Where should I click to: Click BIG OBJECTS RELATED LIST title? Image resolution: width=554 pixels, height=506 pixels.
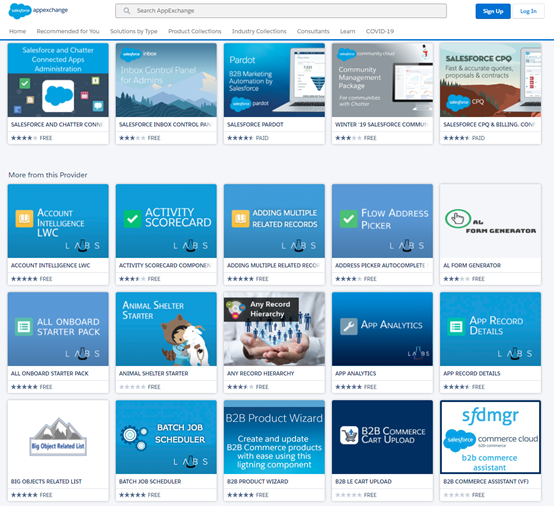46,482
